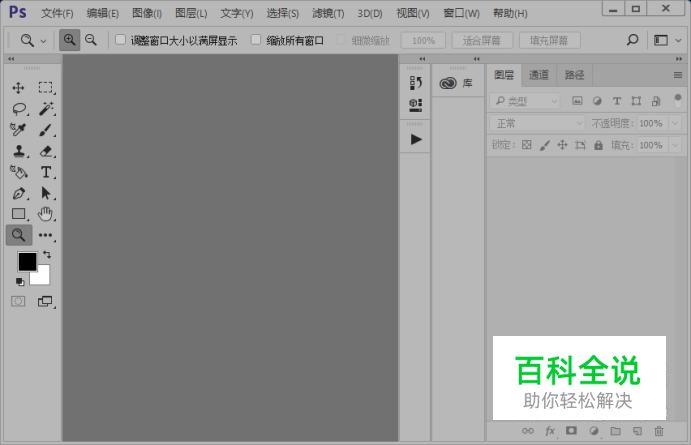Image resolution: width=691 pixels, height=445 pixels.
Task: Choose the zoom in mode
Action: pos(70,40)
